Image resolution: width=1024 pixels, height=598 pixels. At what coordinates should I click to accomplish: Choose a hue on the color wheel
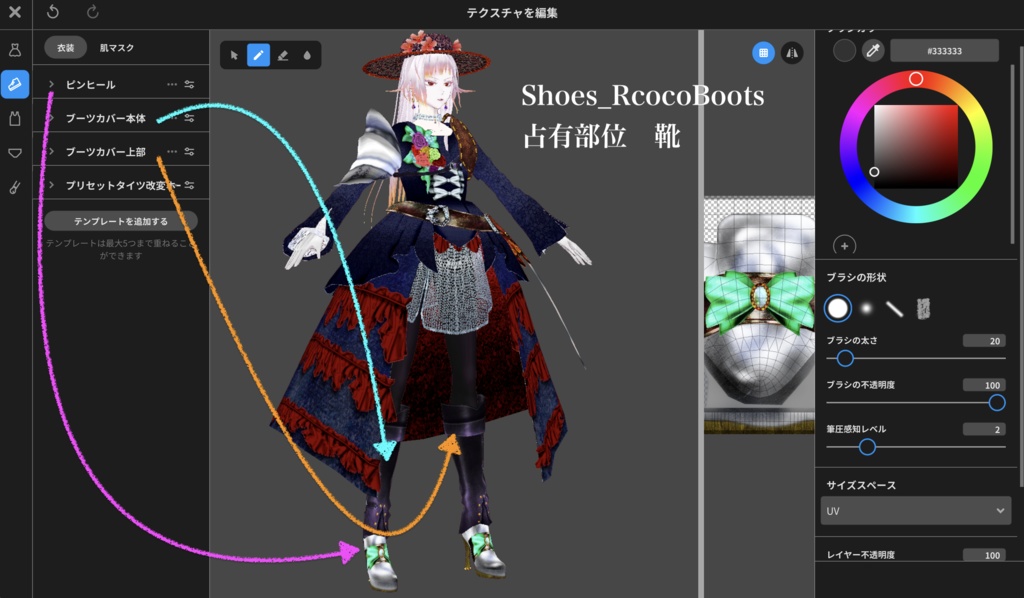click(x=918, y=77)
